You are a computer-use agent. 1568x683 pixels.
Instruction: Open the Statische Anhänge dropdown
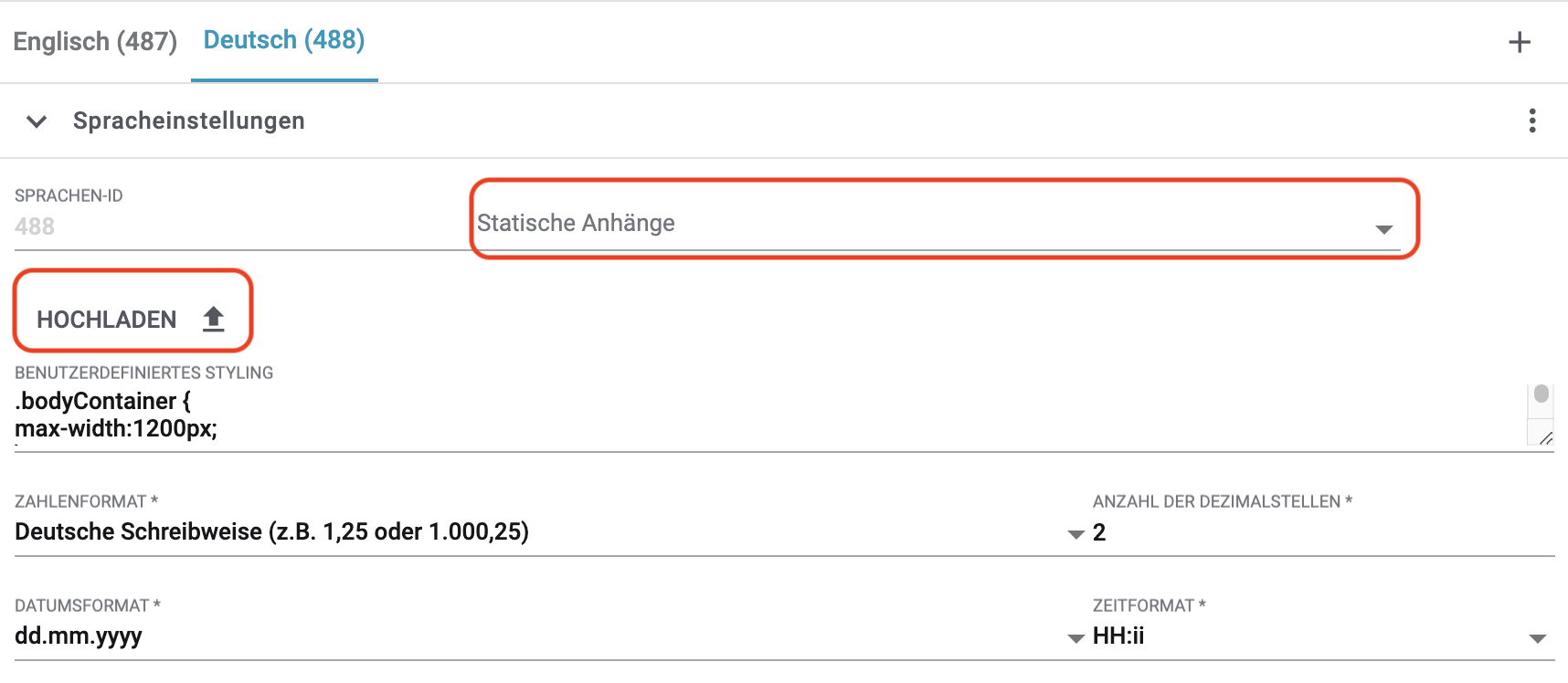tap(914, 224)
